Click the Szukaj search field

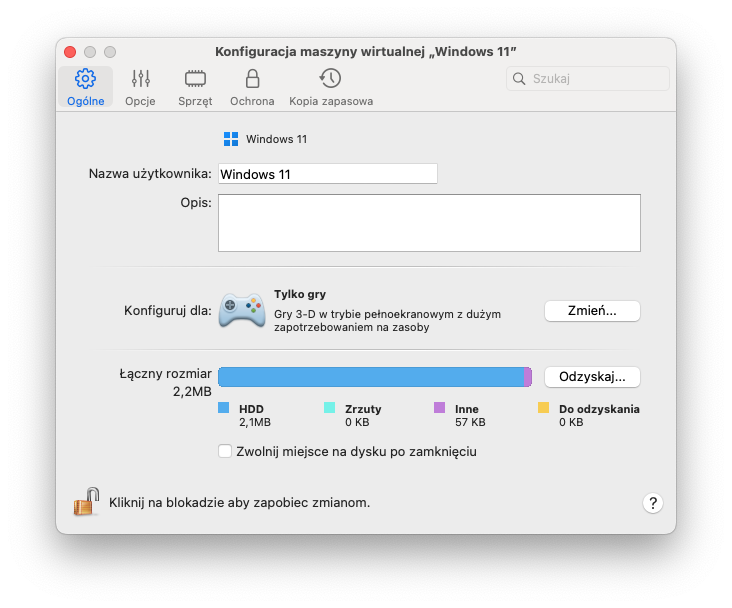588,78
